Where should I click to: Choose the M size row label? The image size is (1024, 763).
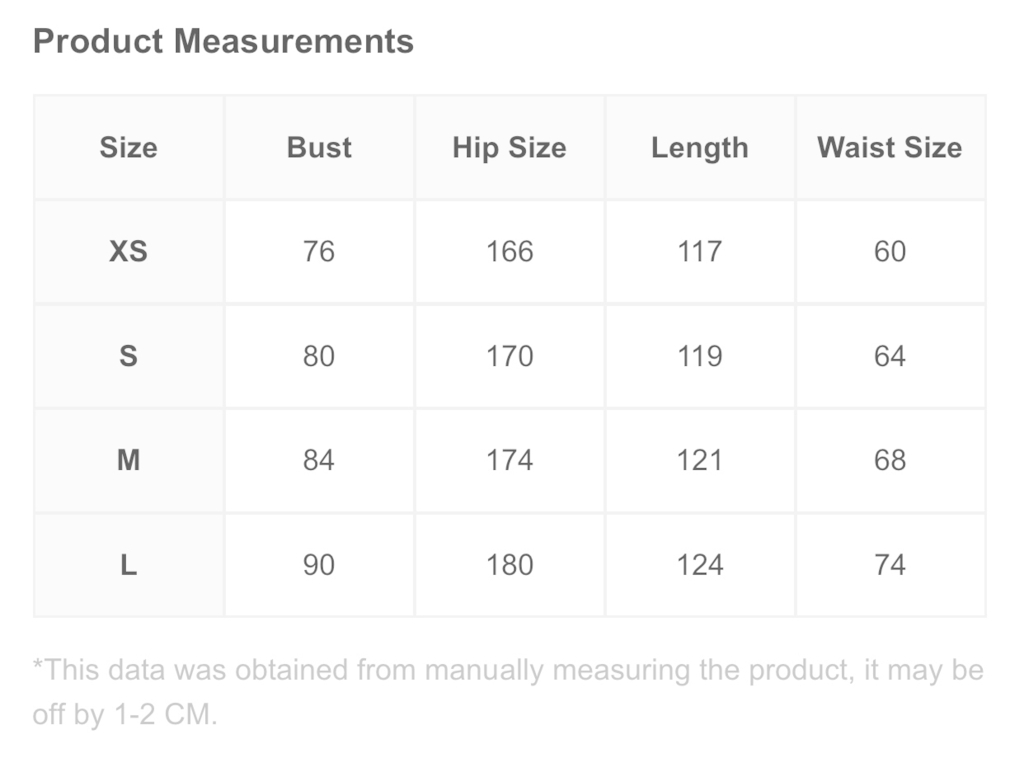(x=129, y=460)
